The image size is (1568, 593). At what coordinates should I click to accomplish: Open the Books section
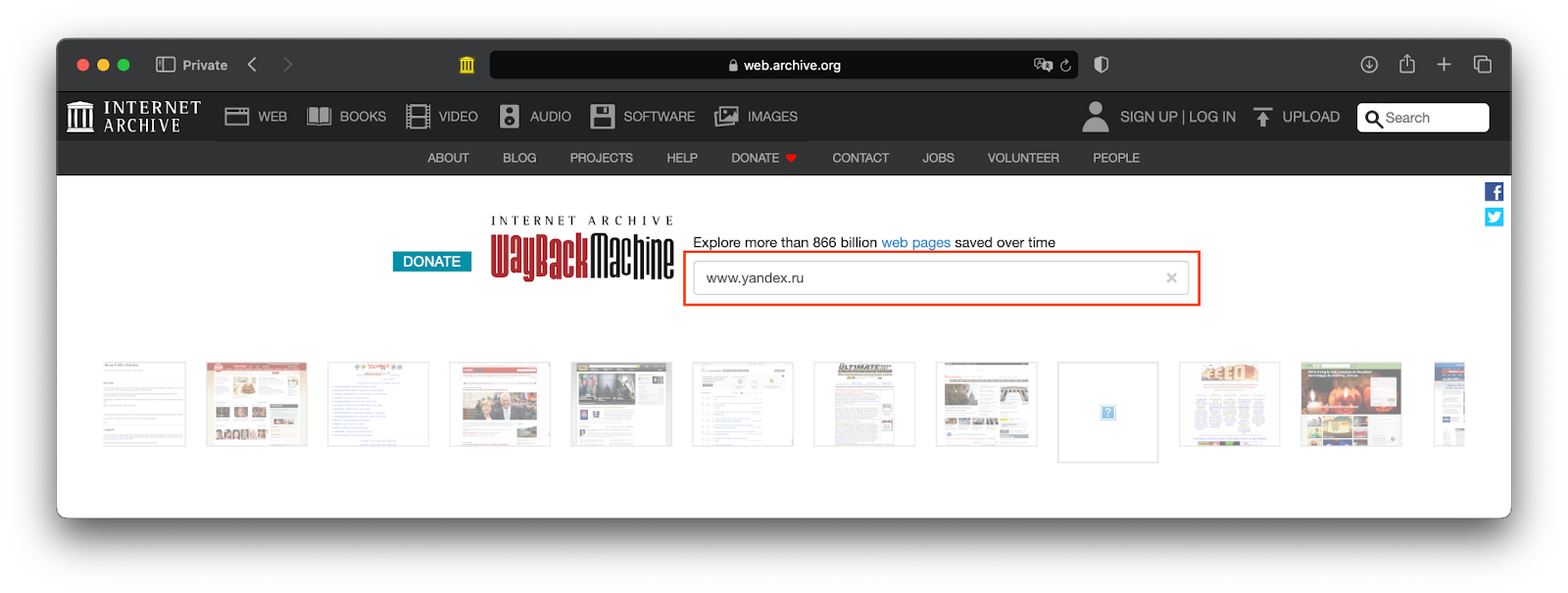tap(347, 117)
